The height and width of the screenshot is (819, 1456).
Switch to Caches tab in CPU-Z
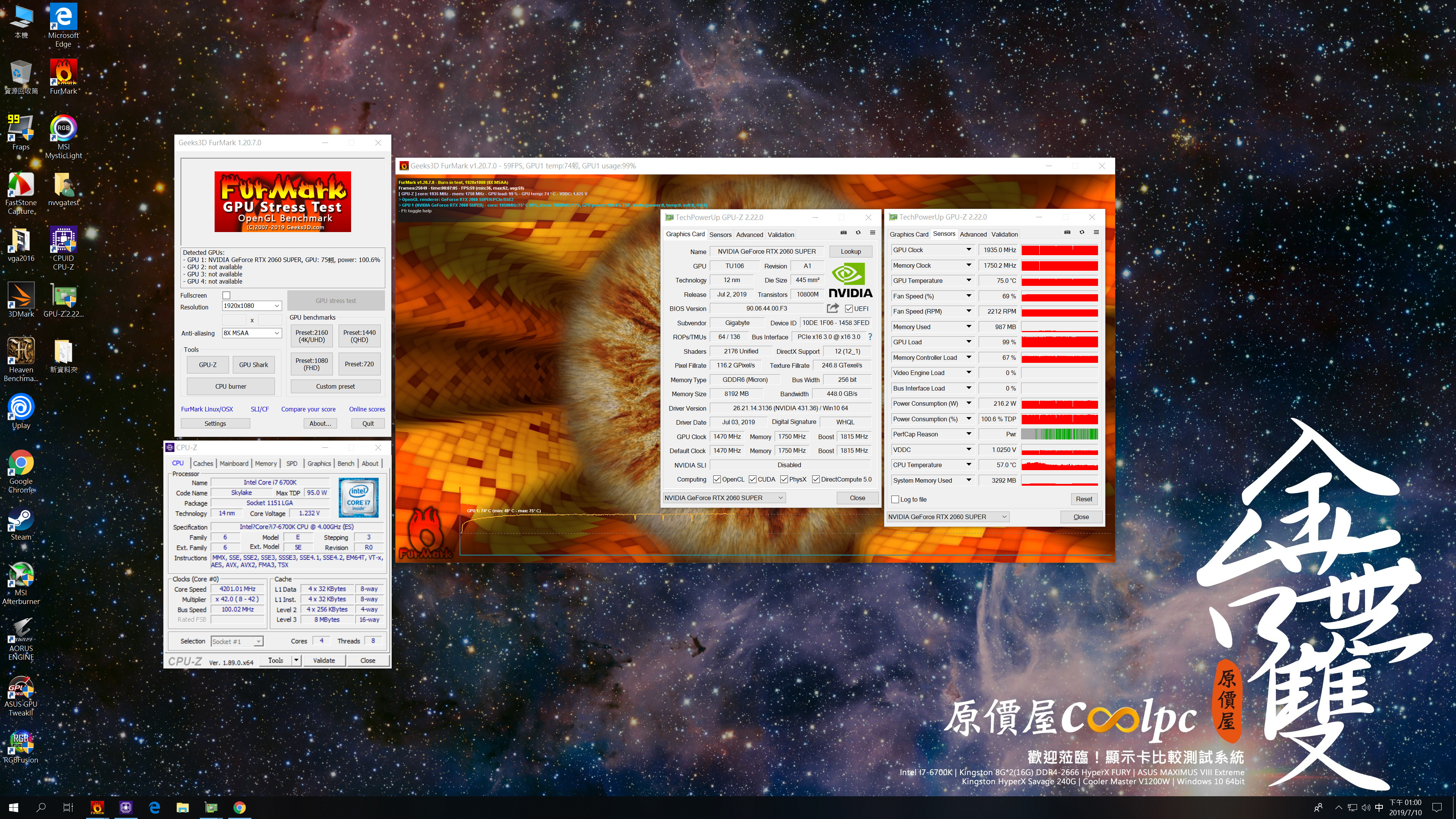(203, 463)
